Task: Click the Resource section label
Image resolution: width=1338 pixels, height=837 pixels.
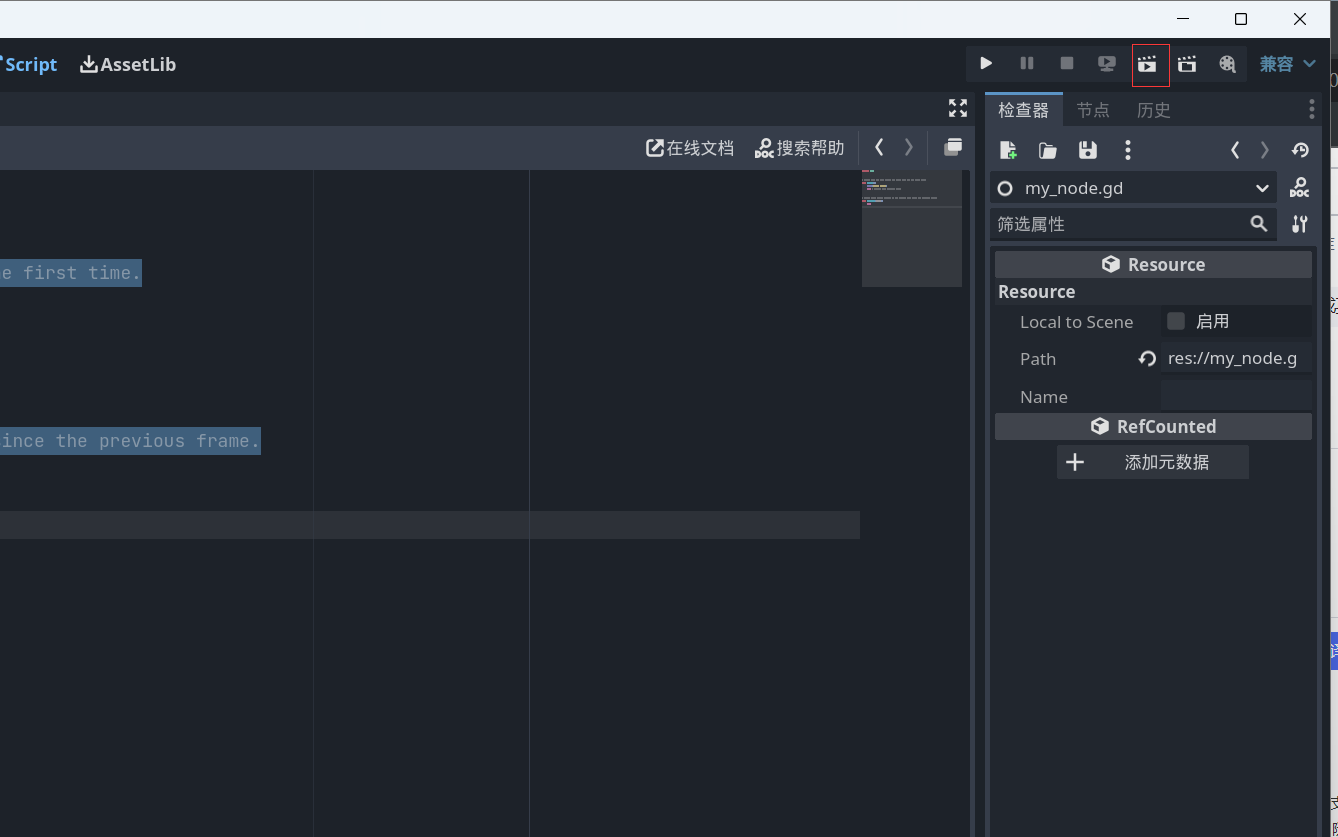Action: pyautogui.click(x=1036, y=292)
